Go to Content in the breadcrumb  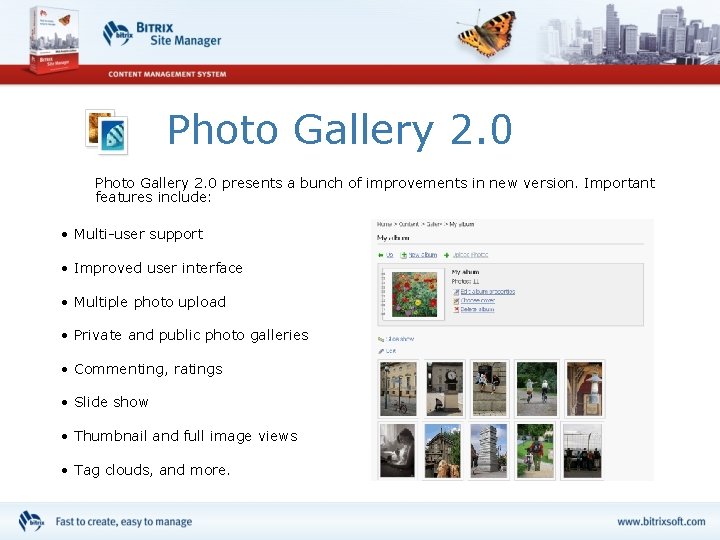[408, 225]
